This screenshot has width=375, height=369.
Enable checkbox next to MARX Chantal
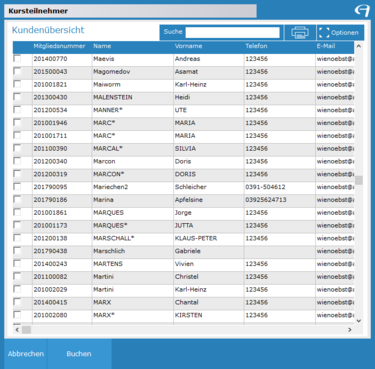17,302
